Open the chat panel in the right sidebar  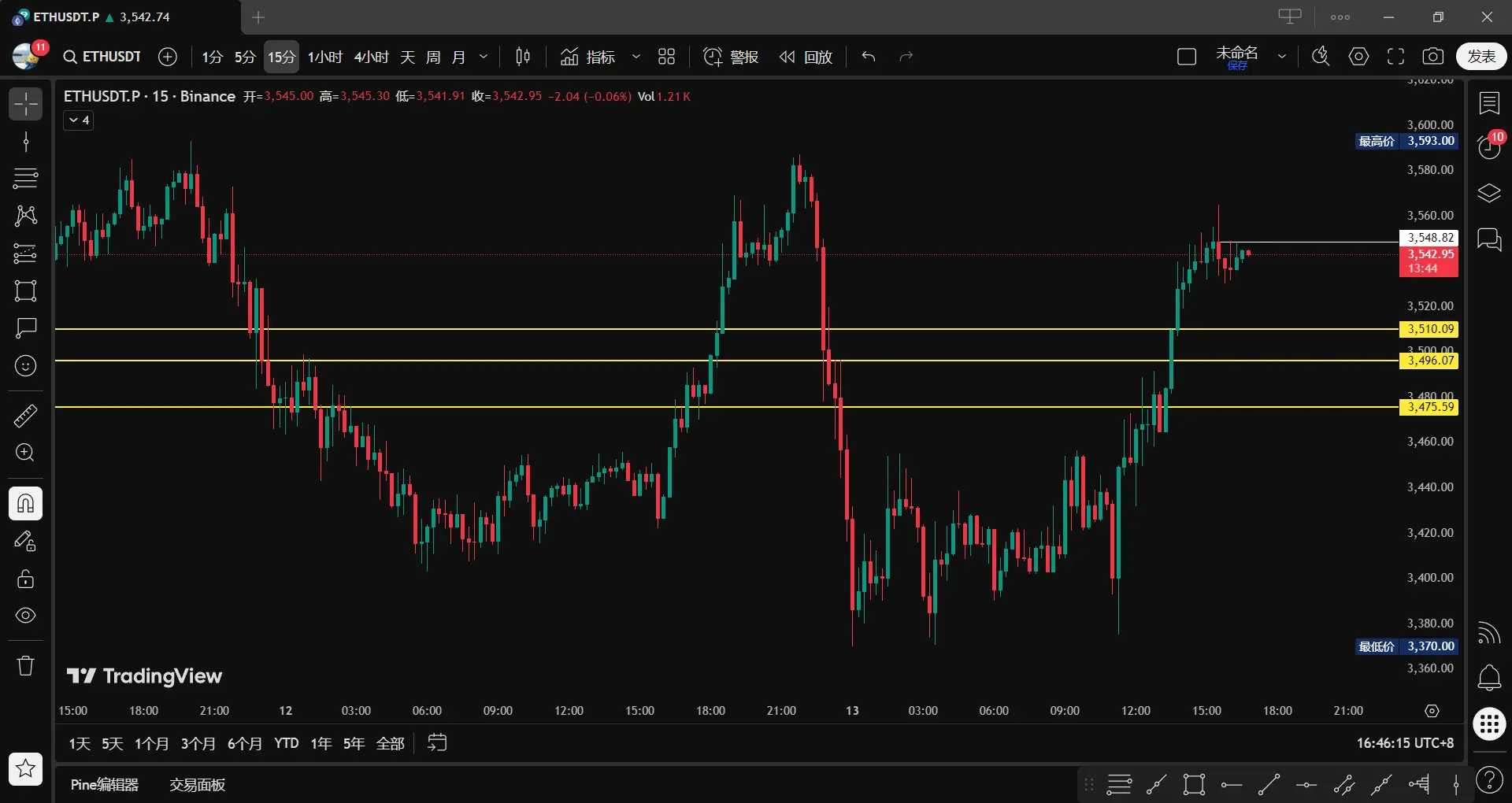[1489, 239]
